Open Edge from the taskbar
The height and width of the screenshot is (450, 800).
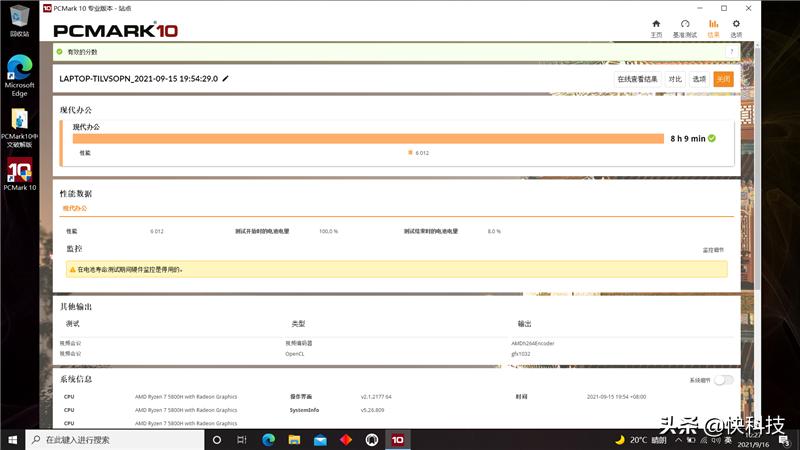(268, 439)
